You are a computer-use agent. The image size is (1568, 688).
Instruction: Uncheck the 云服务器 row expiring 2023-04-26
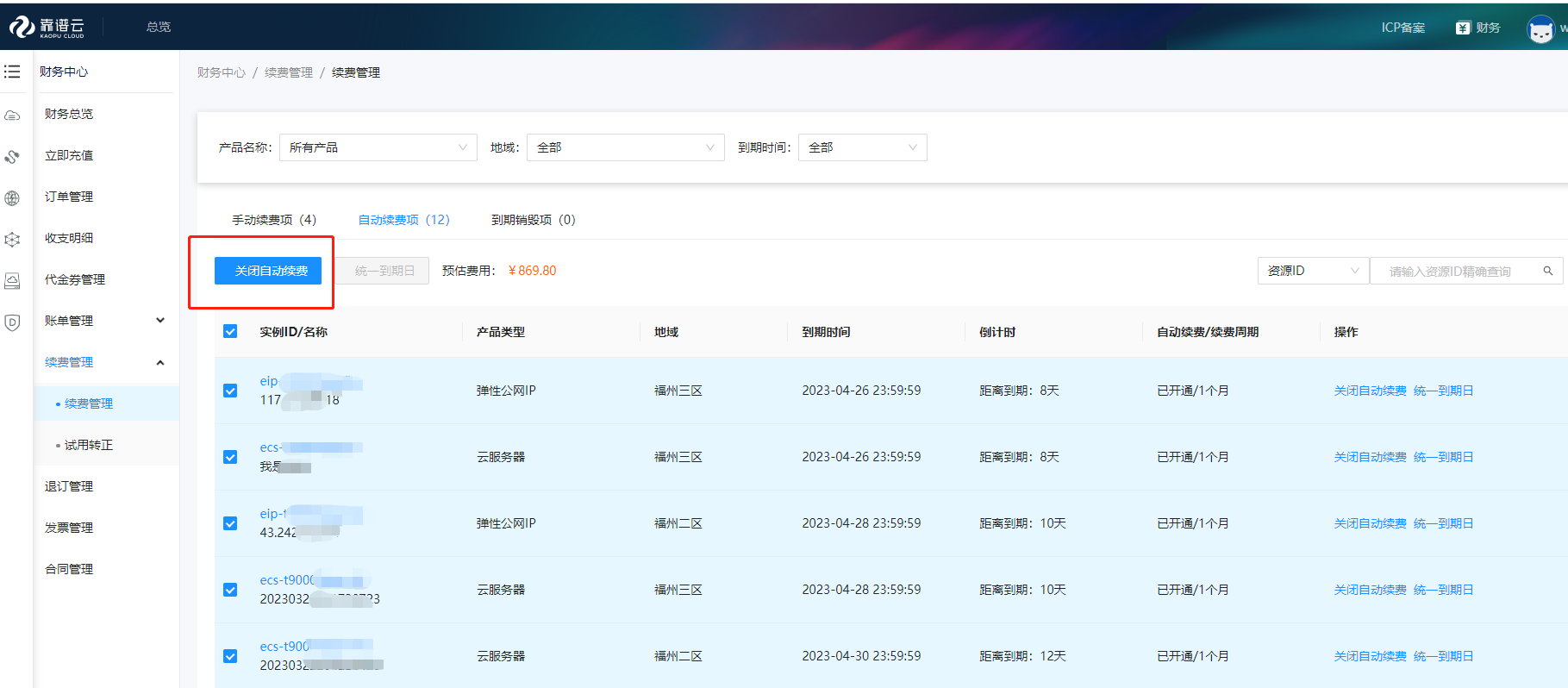pos(230,457)
